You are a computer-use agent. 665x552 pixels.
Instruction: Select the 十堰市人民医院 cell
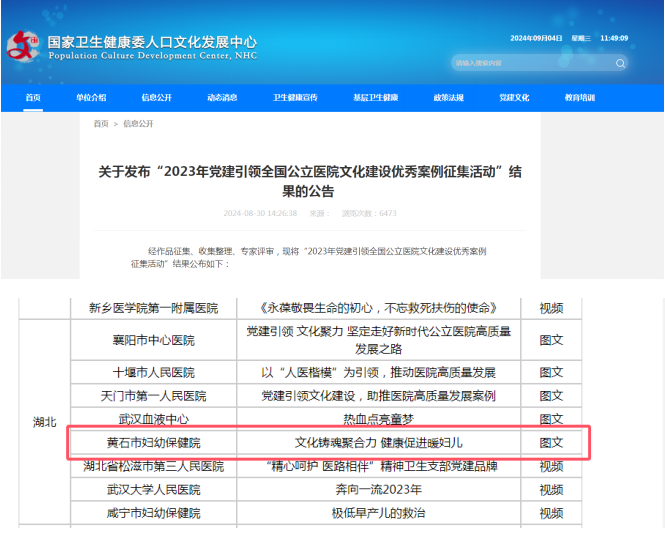(154, 373)
